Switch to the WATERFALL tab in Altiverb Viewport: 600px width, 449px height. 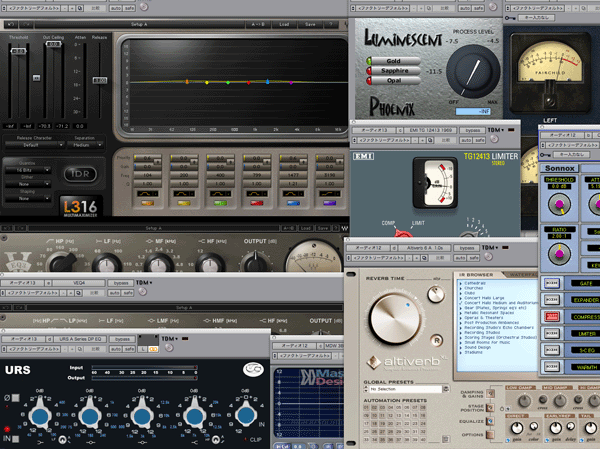(522, 275)
